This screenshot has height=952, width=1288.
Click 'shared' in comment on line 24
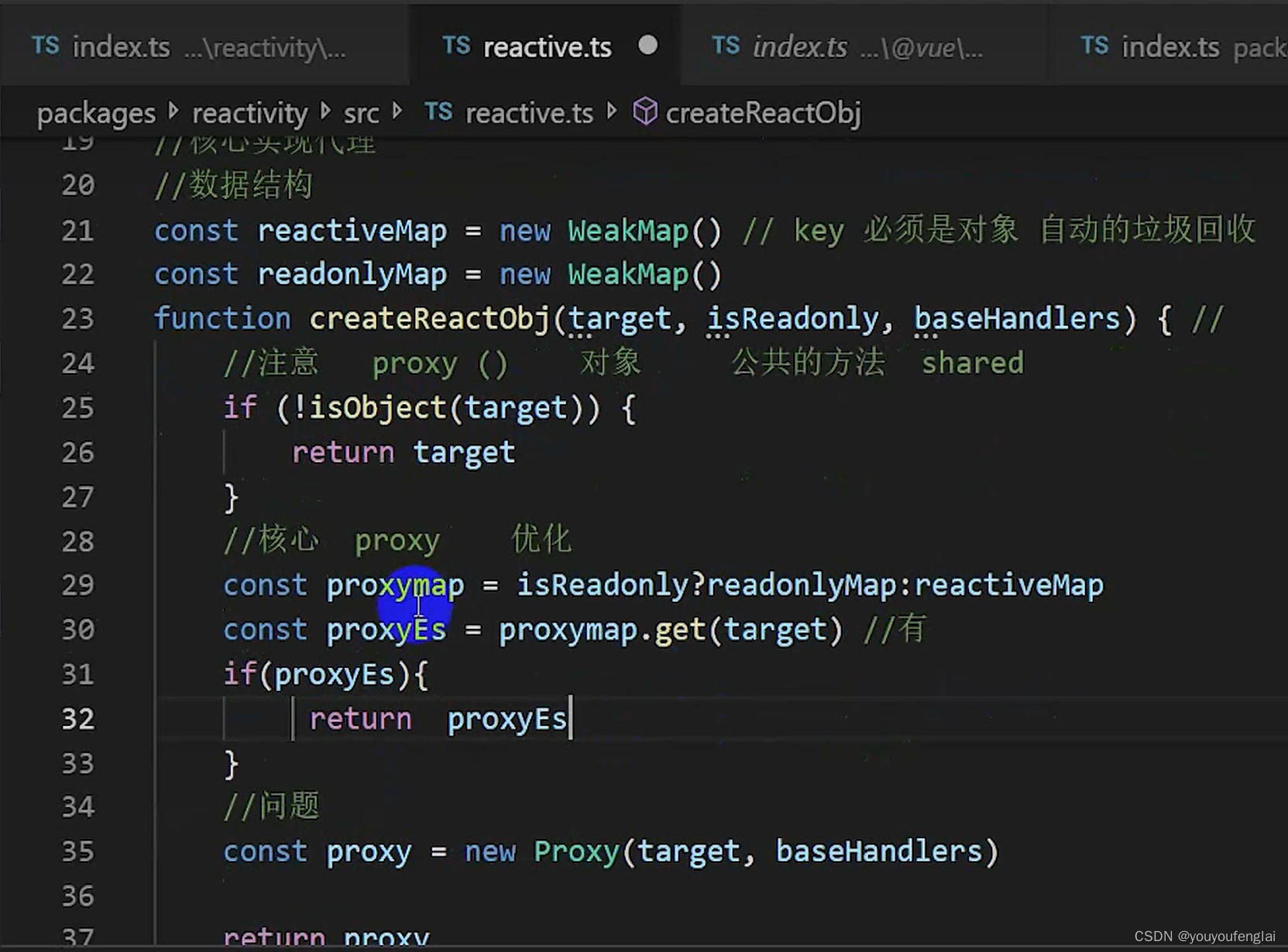[973, 363]
